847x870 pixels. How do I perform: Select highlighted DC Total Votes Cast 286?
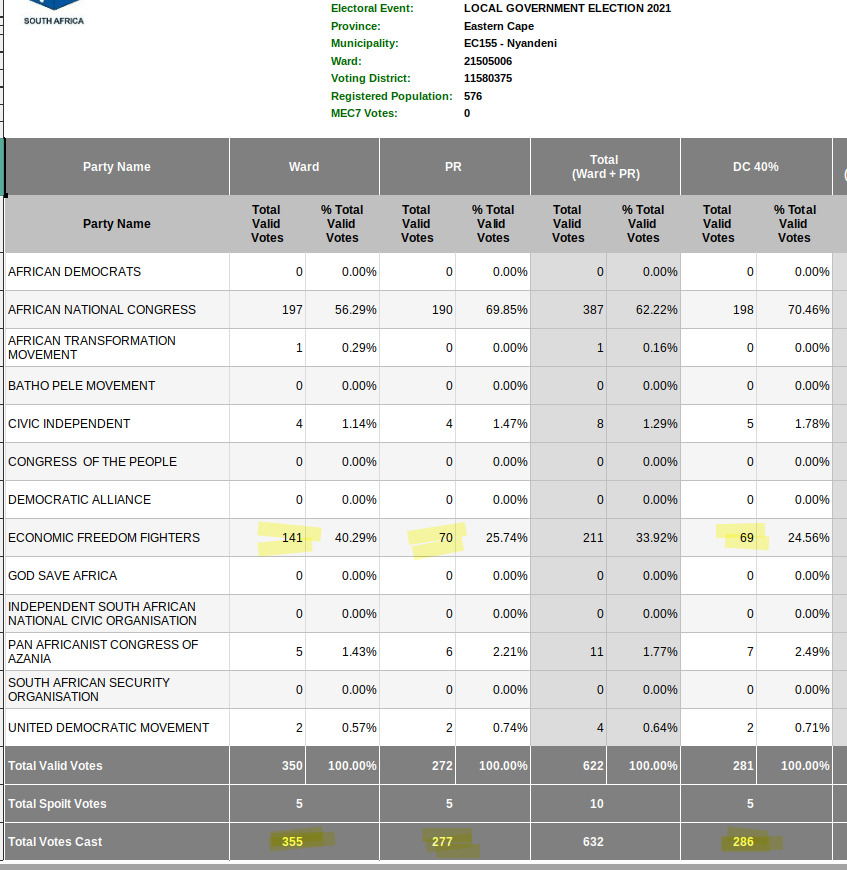pyautogui.click(x=743, y=842)
